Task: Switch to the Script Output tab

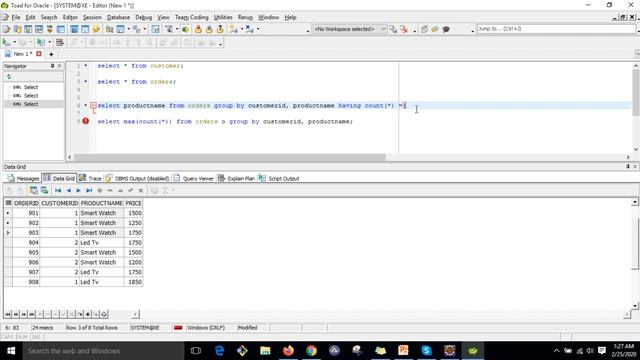Action: tap(279, 178)
